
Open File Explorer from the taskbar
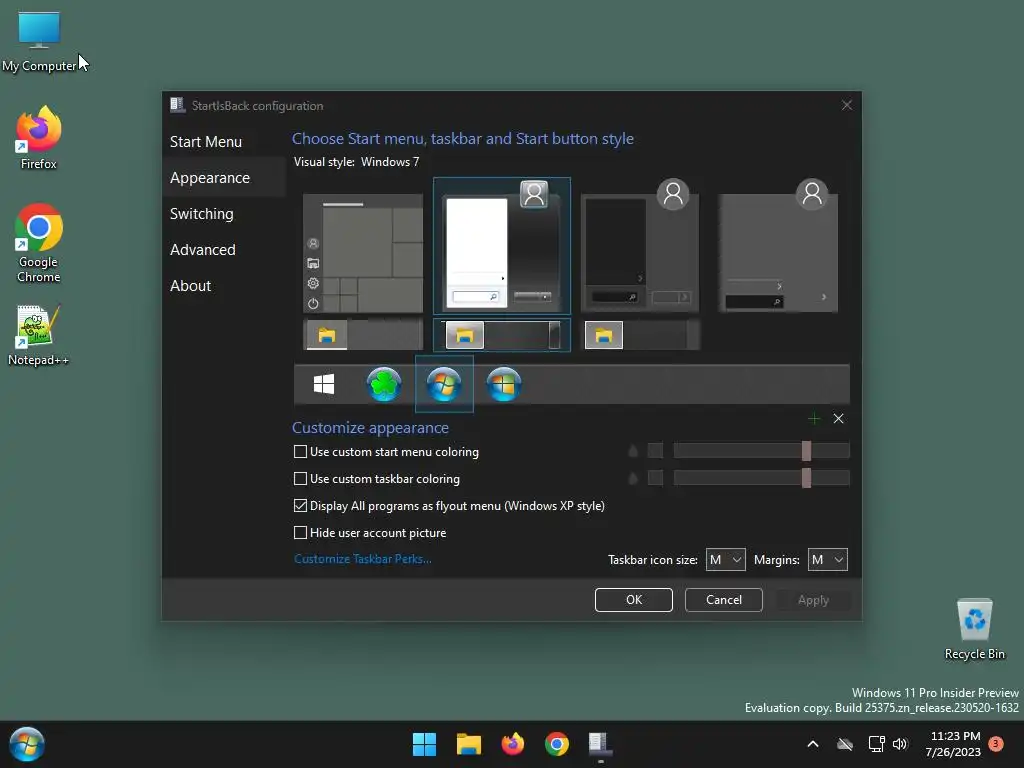pos(468,744)
